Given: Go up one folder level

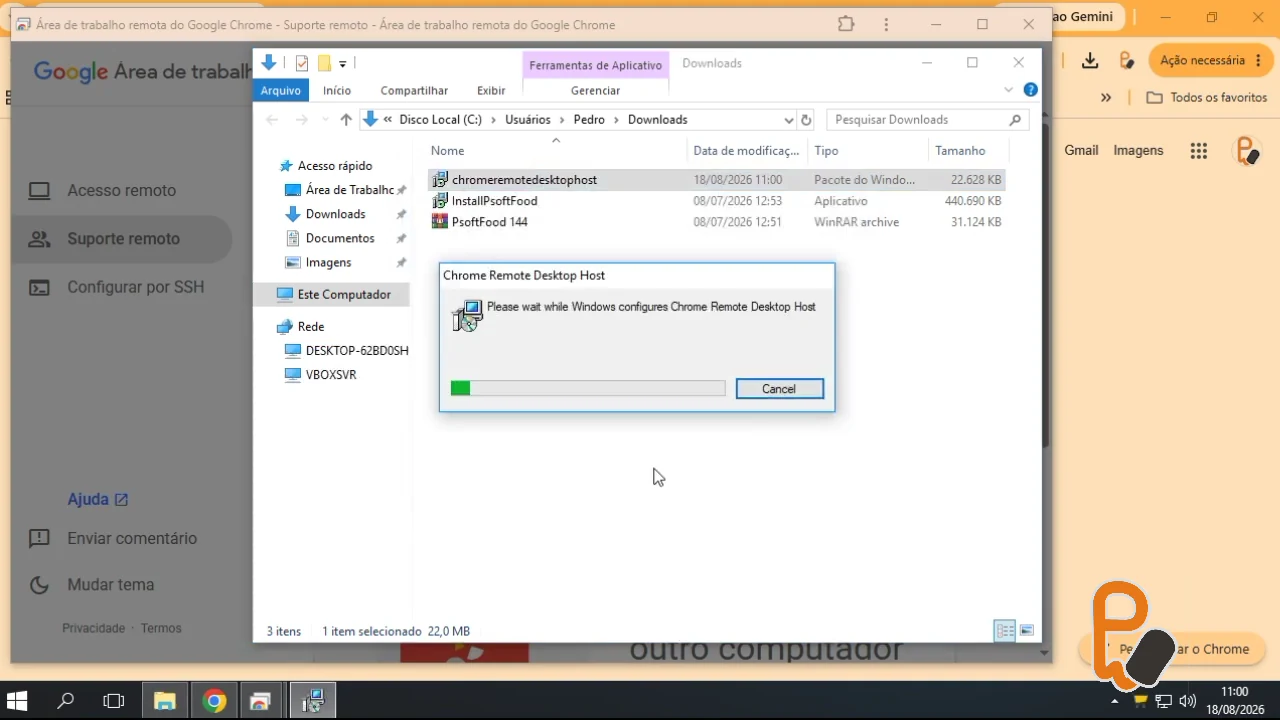Looking at the screenshot, I should (346, 120).
